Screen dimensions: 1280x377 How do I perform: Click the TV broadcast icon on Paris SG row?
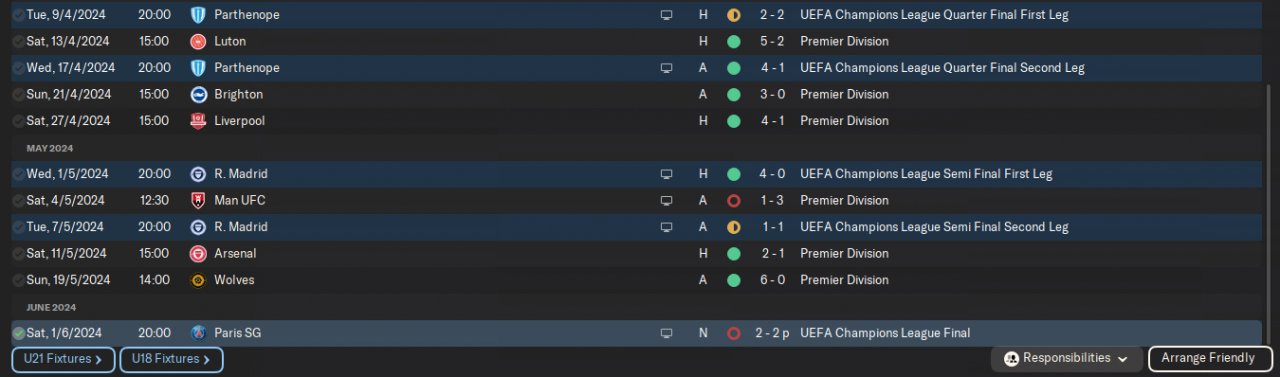[x=667, y=333]
